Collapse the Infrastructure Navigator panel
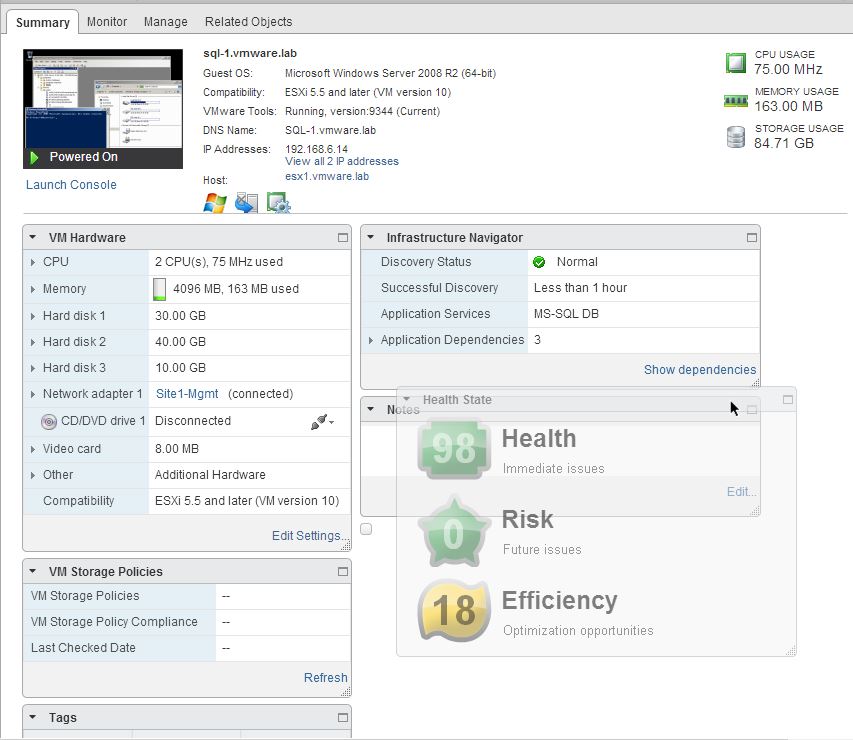 click(x=370, y=237)
